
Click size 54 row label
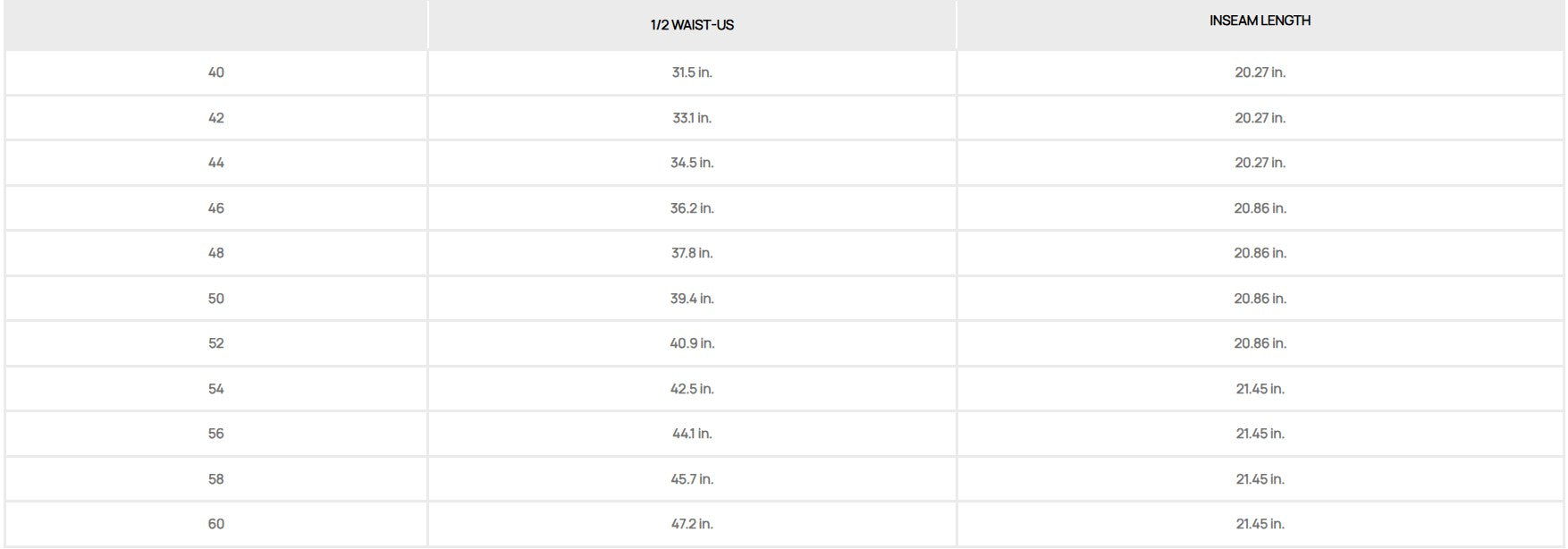pos(216,389)
